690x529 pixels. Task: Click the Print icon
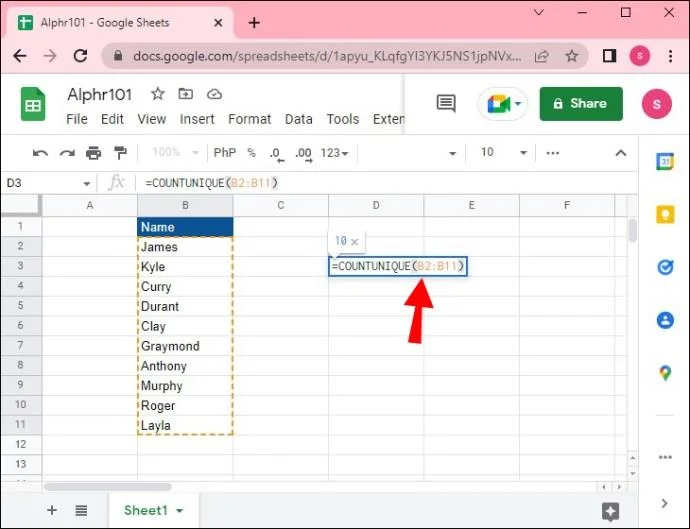[x=93, y=153]
